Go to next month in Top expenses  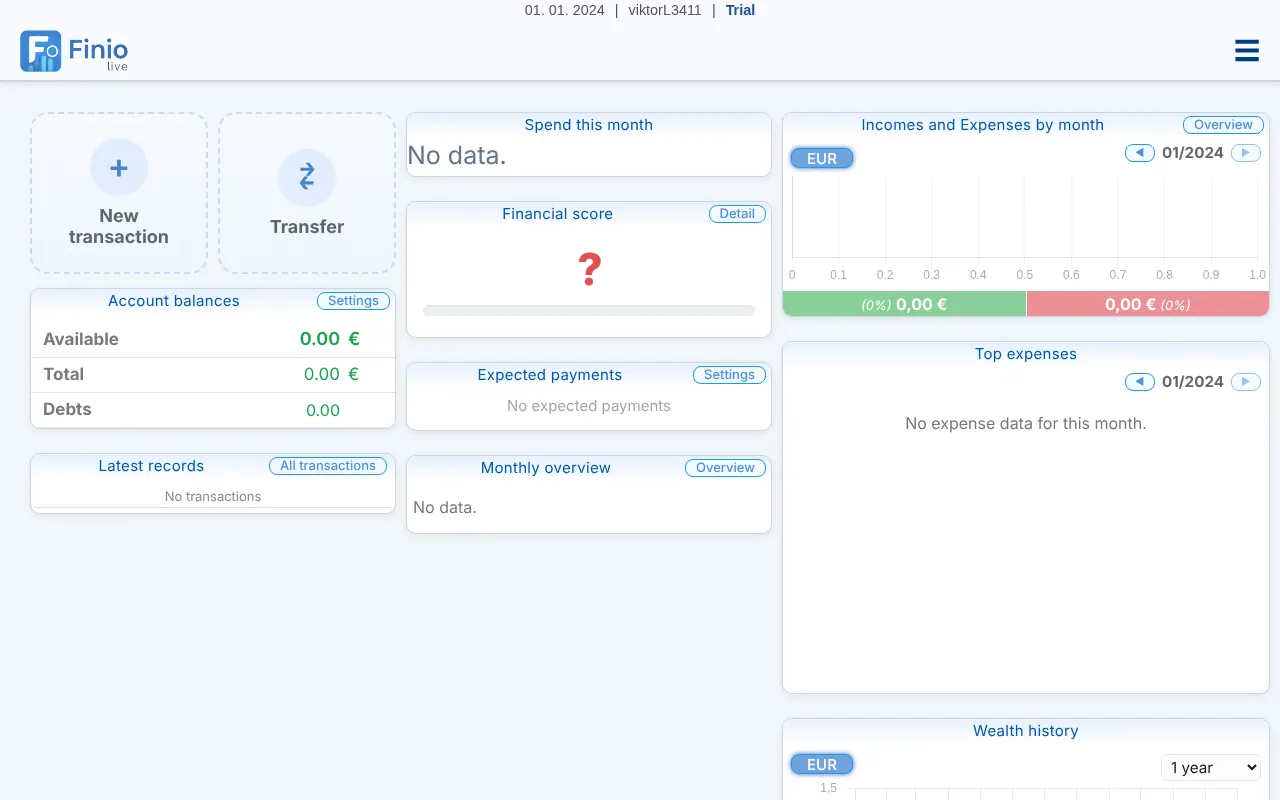(x=1246, y=382)
